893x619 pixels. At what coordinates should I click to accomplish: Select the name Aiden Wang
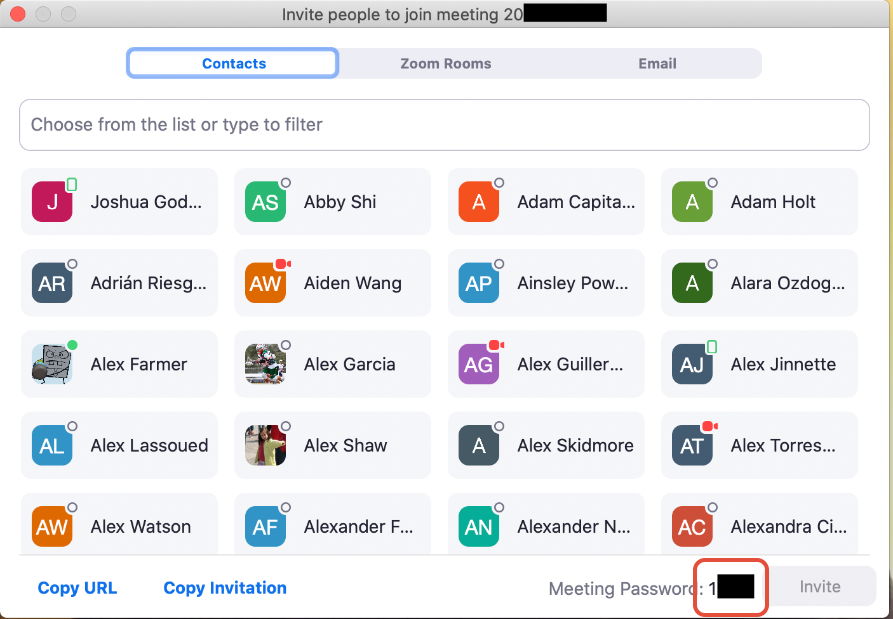pyautogui.click(x=353, y=283)
